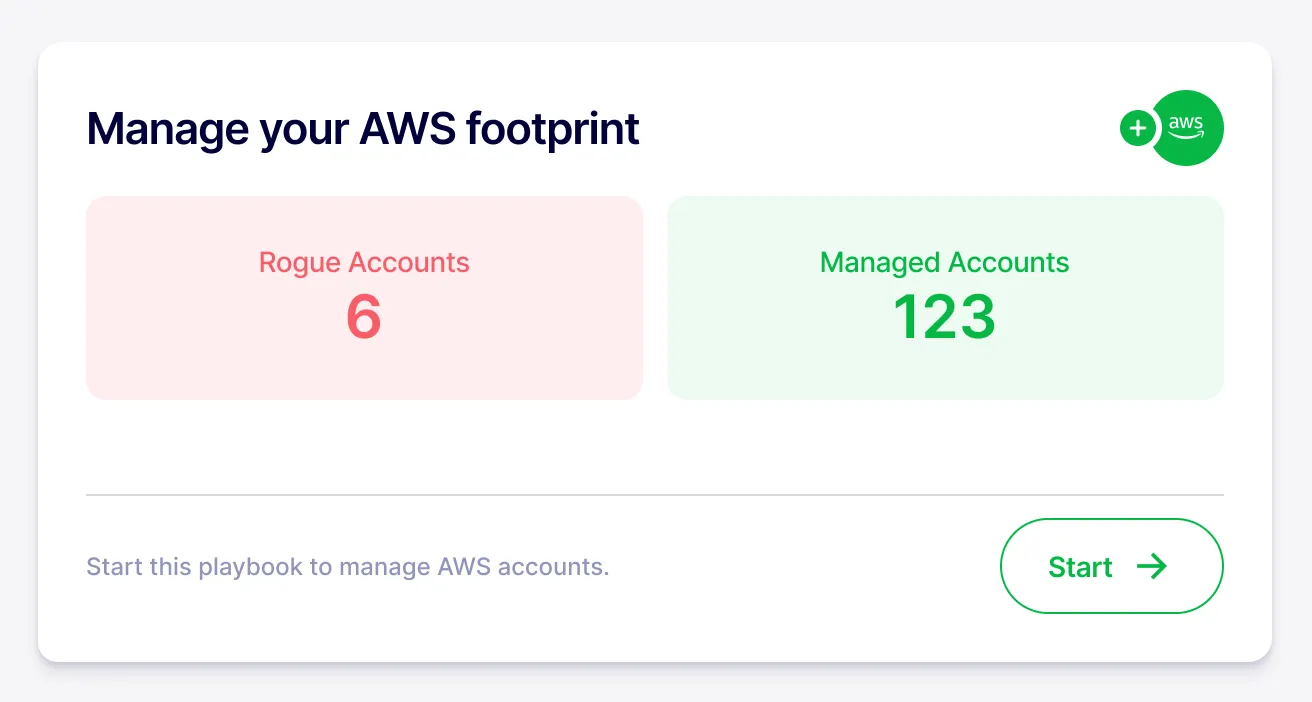Click the green plus icon
1312x702 pixels.
tap(1137, 128)
